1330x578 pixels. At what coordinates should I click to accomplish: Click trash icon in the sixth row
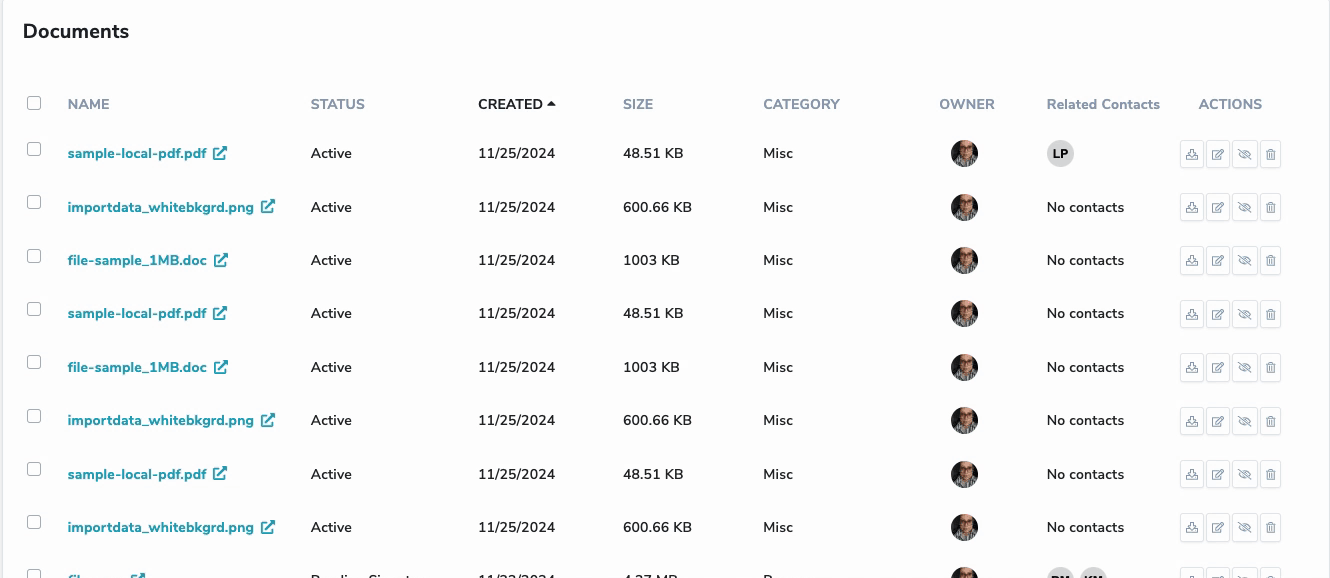pyautogui.click(x=1270, y=421)
